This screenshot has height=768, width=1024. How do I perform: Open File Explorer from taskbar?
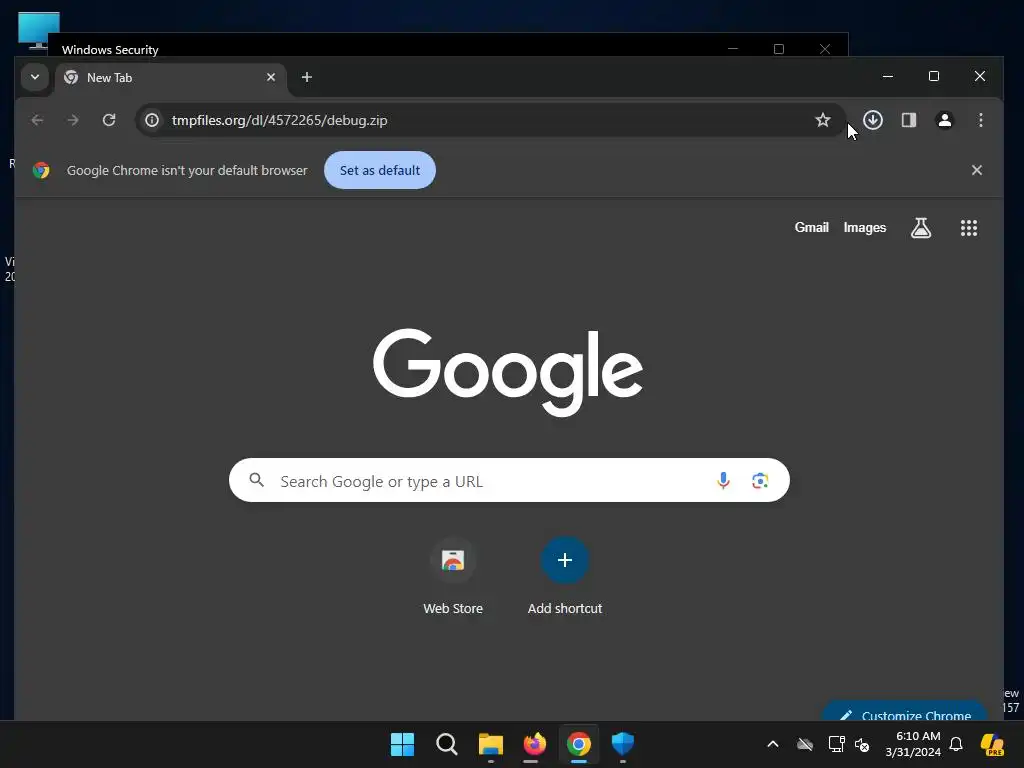pyautogui.click(x=490, y=744)
